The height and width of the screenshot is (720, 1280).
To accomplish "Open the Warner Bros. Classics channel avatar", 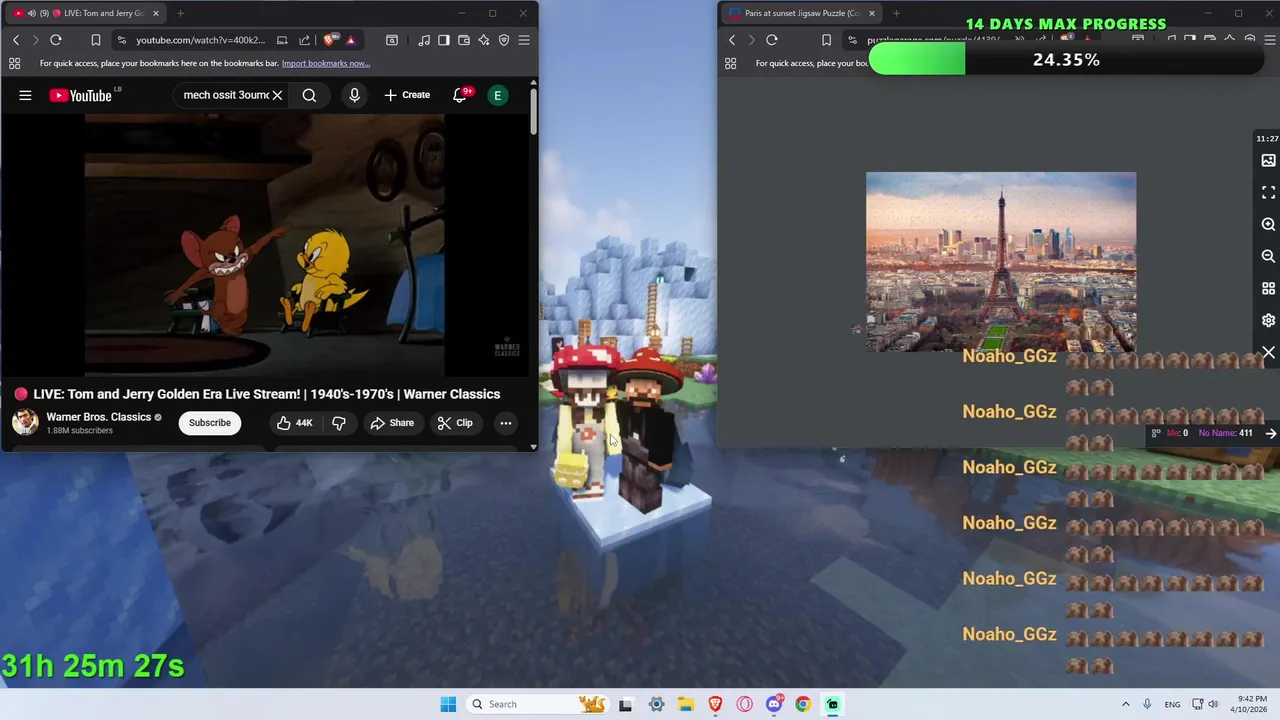I will point(25,422).
